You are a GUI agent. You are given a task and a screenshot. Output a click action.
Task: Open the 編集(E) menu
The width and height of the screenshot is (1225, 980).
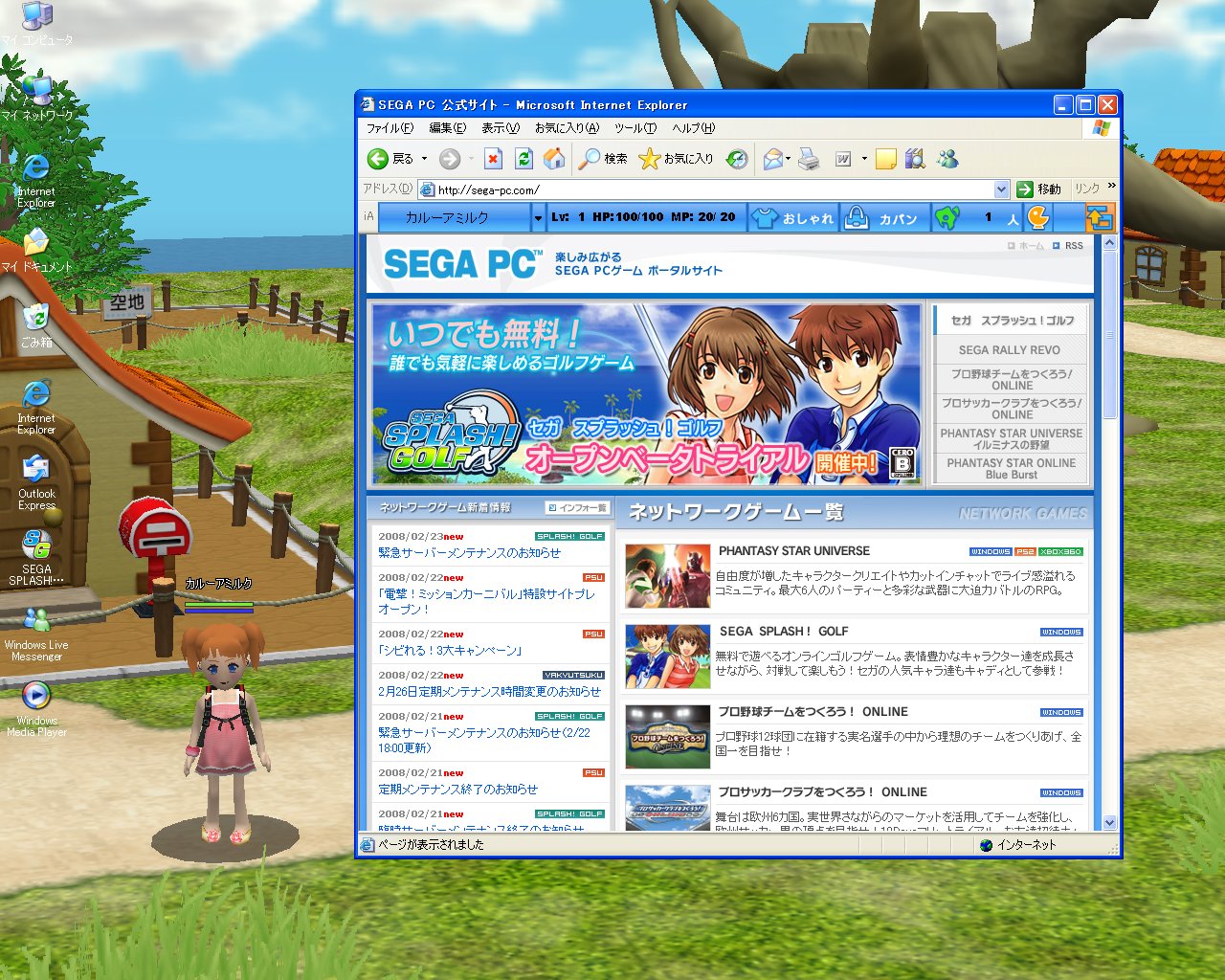(448, 128)
